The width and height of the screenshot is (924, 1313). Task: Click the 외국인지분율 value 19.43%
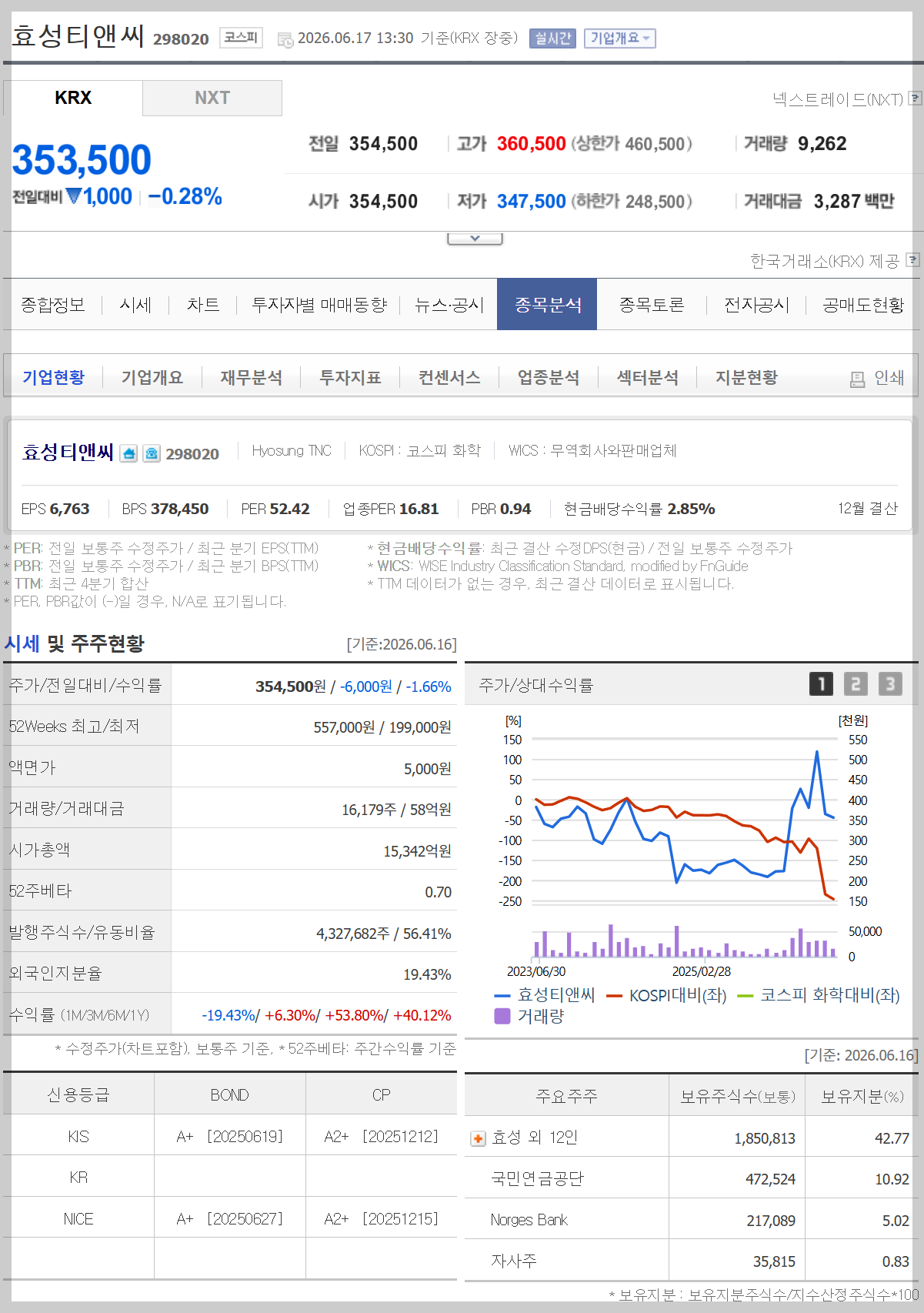click(x=427, y=974)
